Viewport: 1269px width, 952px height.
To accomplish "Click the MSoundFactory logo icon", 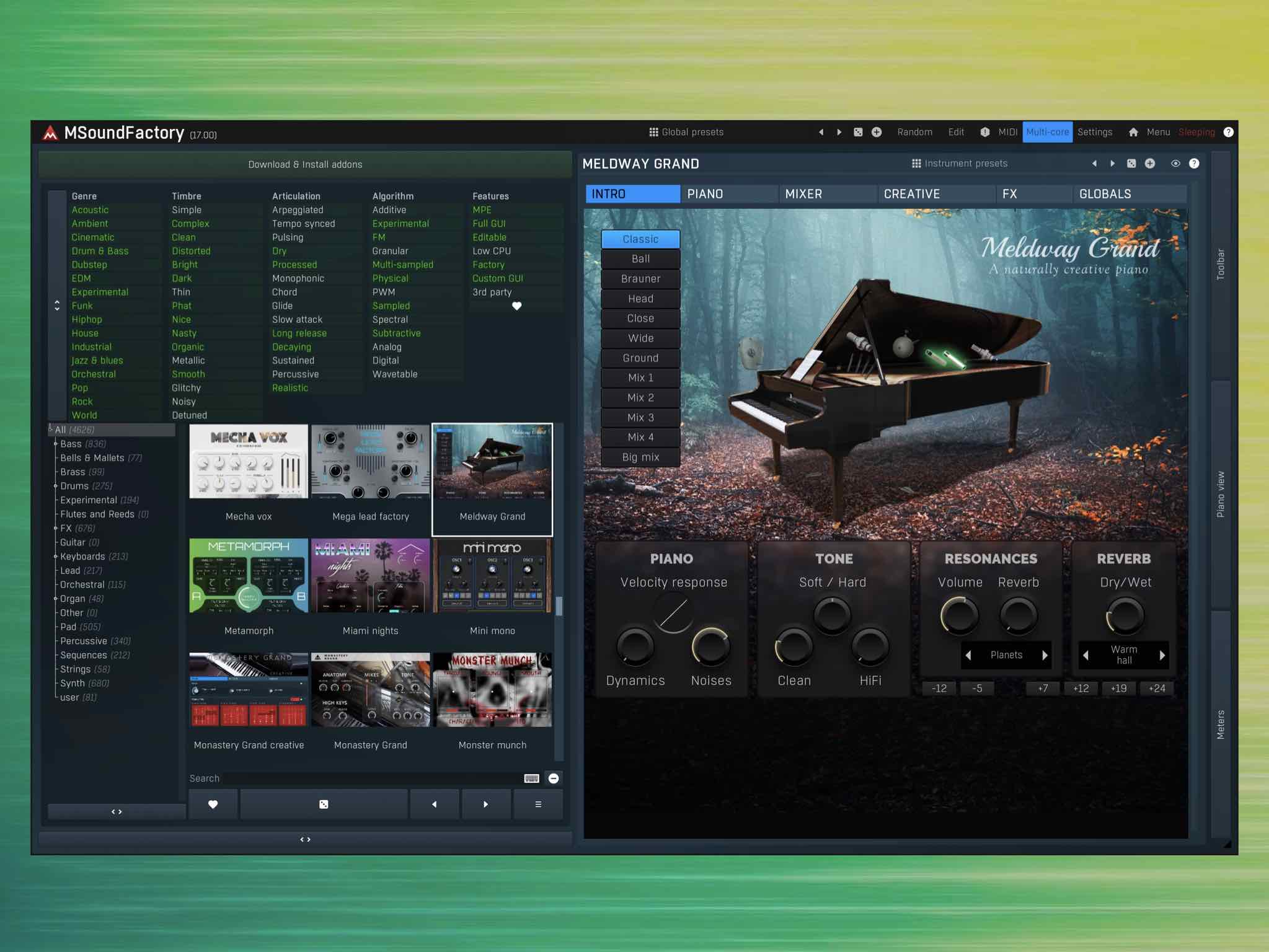I will pos(50,133).
